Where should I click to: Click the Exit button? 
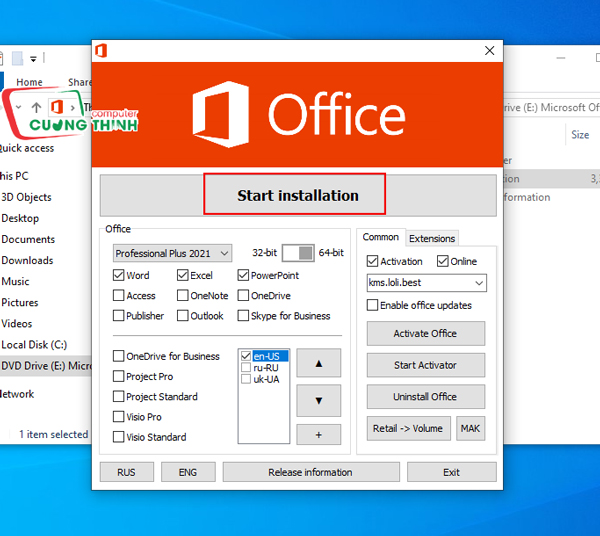452,472
